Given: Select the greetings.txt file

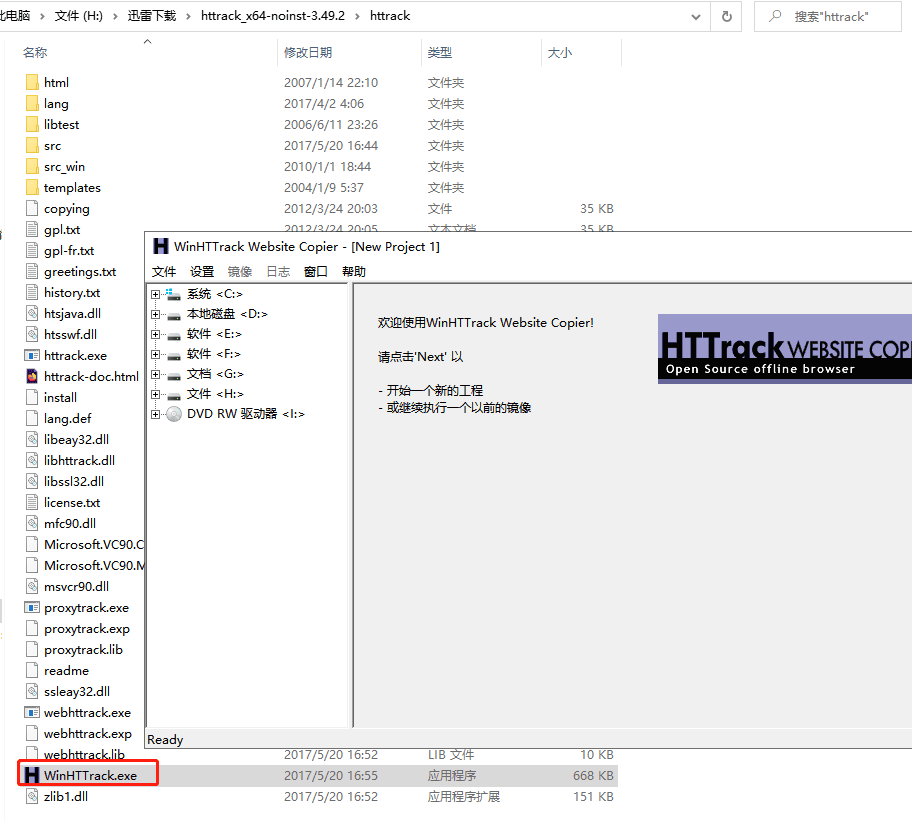Looking at the screenshot, I should coord(80,272).
